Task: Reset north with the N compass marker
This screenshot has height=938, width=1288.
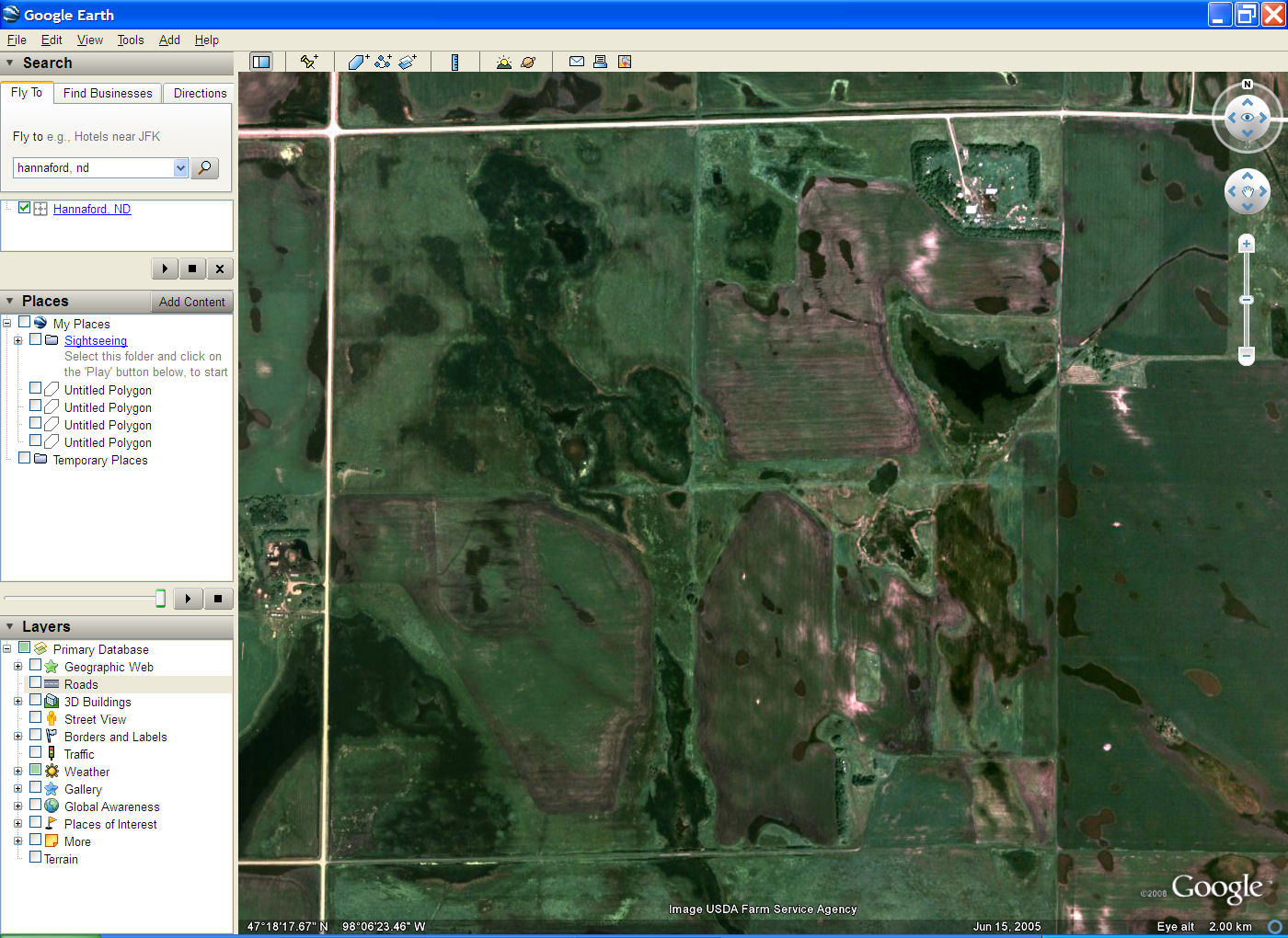Action: point(1248,85)
